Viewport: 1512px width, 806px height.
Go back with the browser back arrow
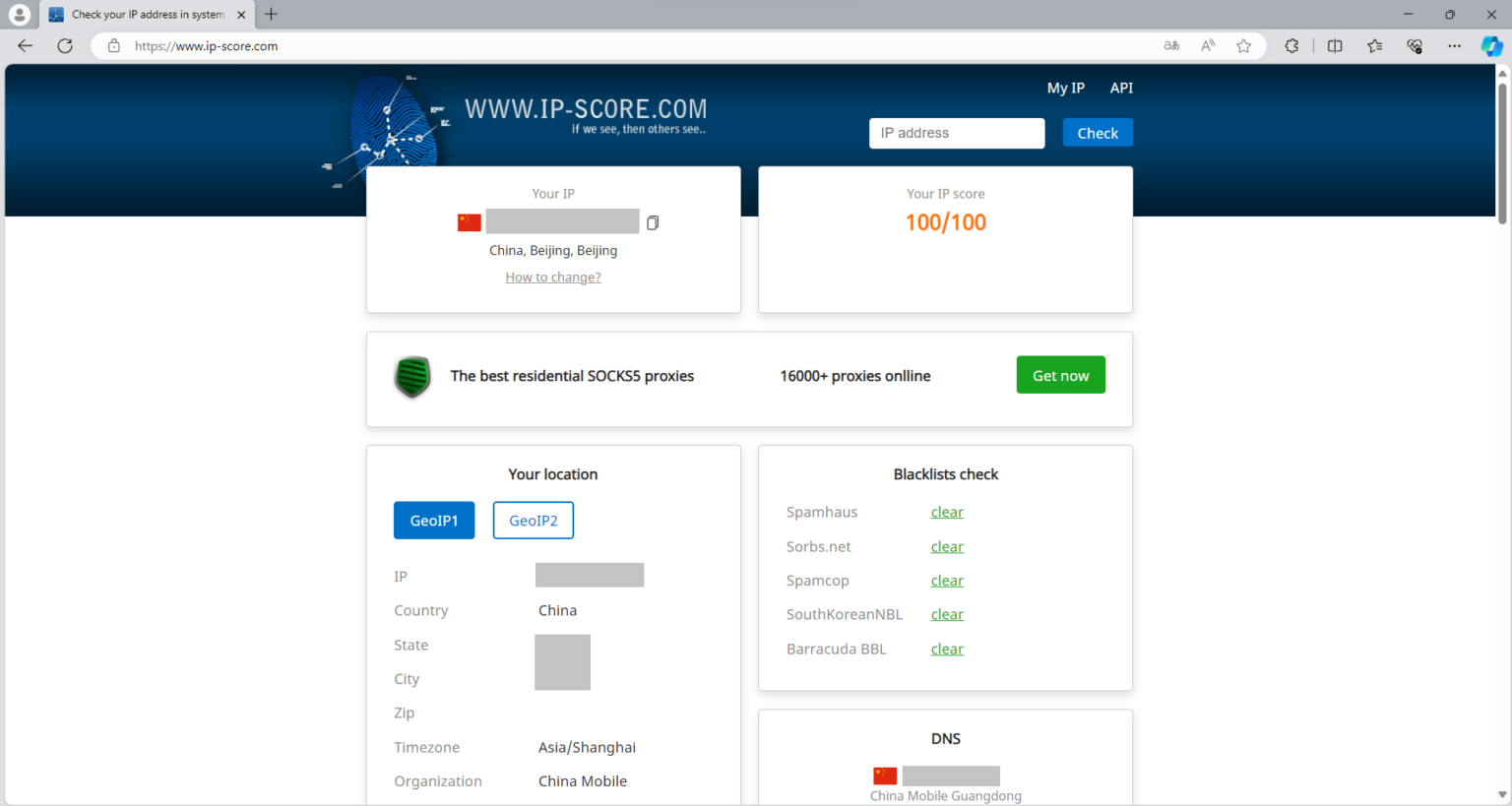pyautogui.click(x=26, y=46)
